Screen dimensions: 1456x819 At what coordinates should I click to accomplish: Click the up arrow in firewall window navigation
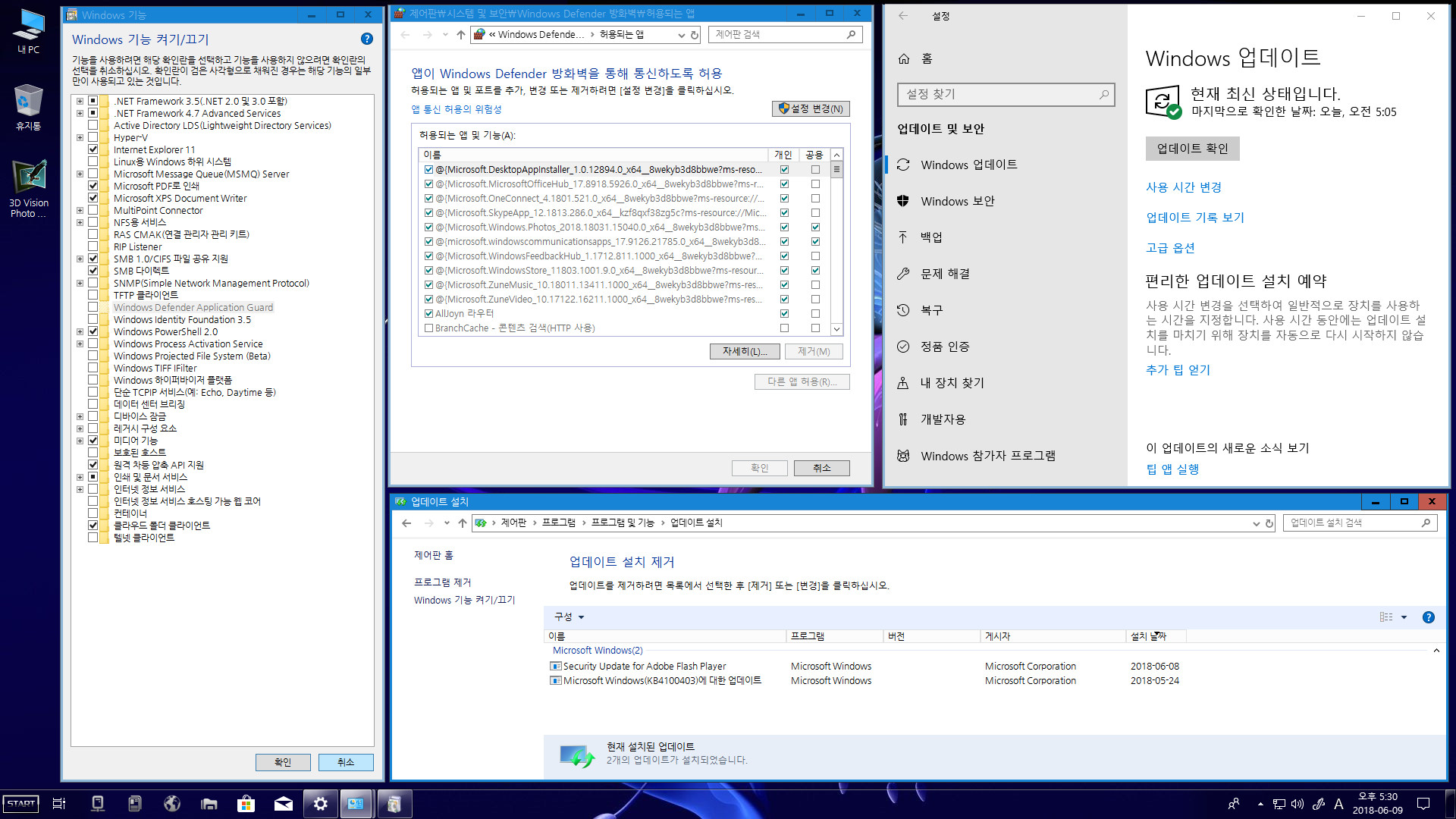(x=461, y=35)
